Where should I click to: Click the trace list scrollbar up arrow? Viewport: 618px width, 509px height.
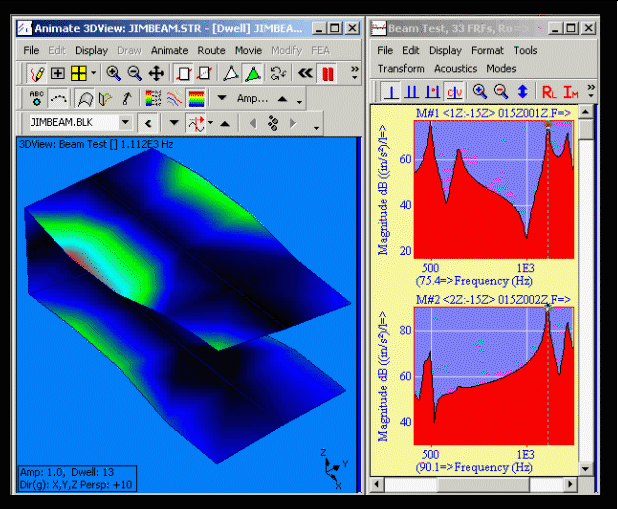click(x=585, y=113)
